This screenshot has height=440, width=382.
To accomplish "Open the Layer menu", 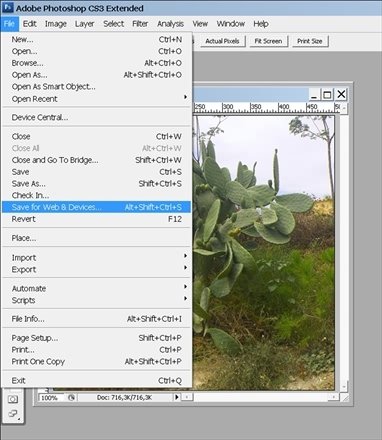I will [84, 24].
